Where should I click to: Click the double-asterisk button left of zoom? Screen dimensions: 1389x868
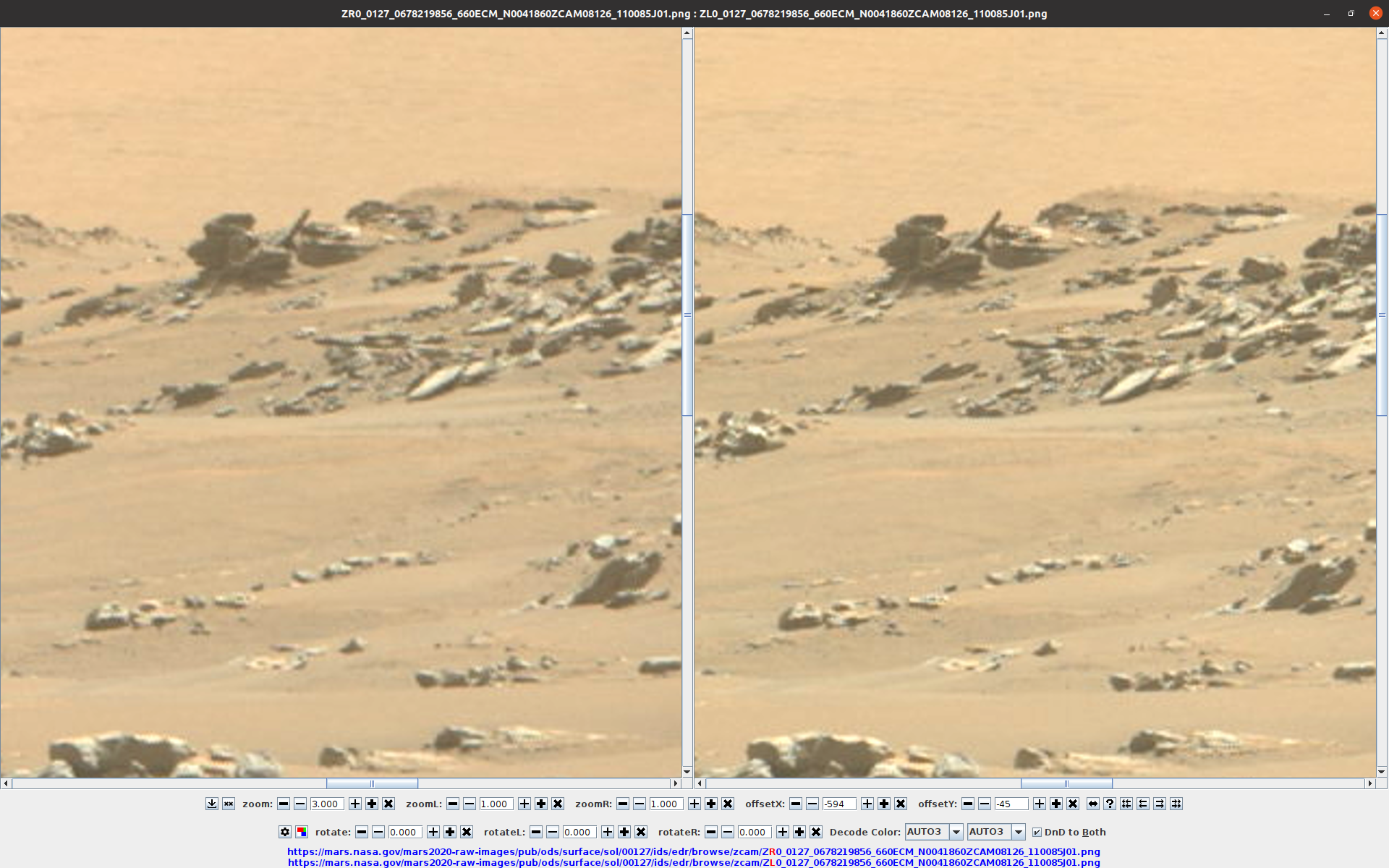[x=229, y=804]
